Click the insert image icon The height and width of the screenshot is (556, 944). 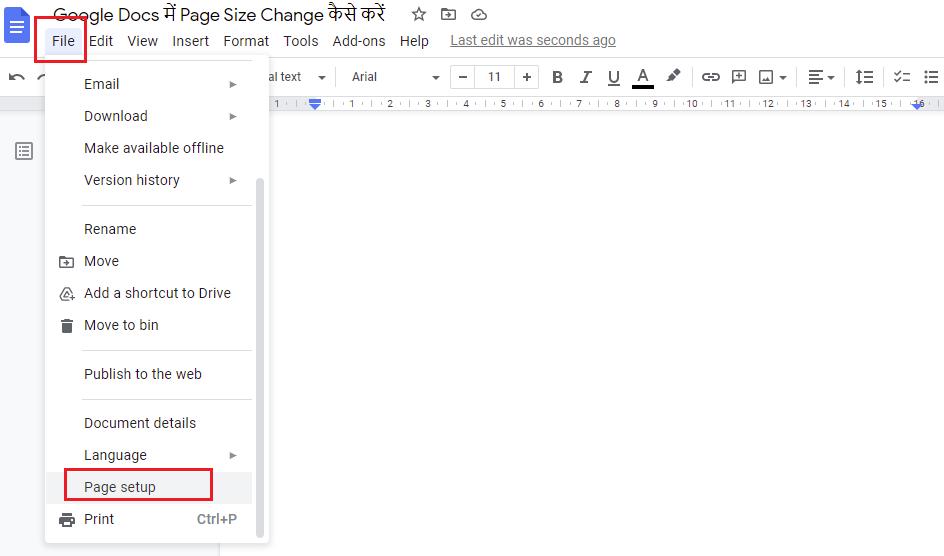point(766,77)
